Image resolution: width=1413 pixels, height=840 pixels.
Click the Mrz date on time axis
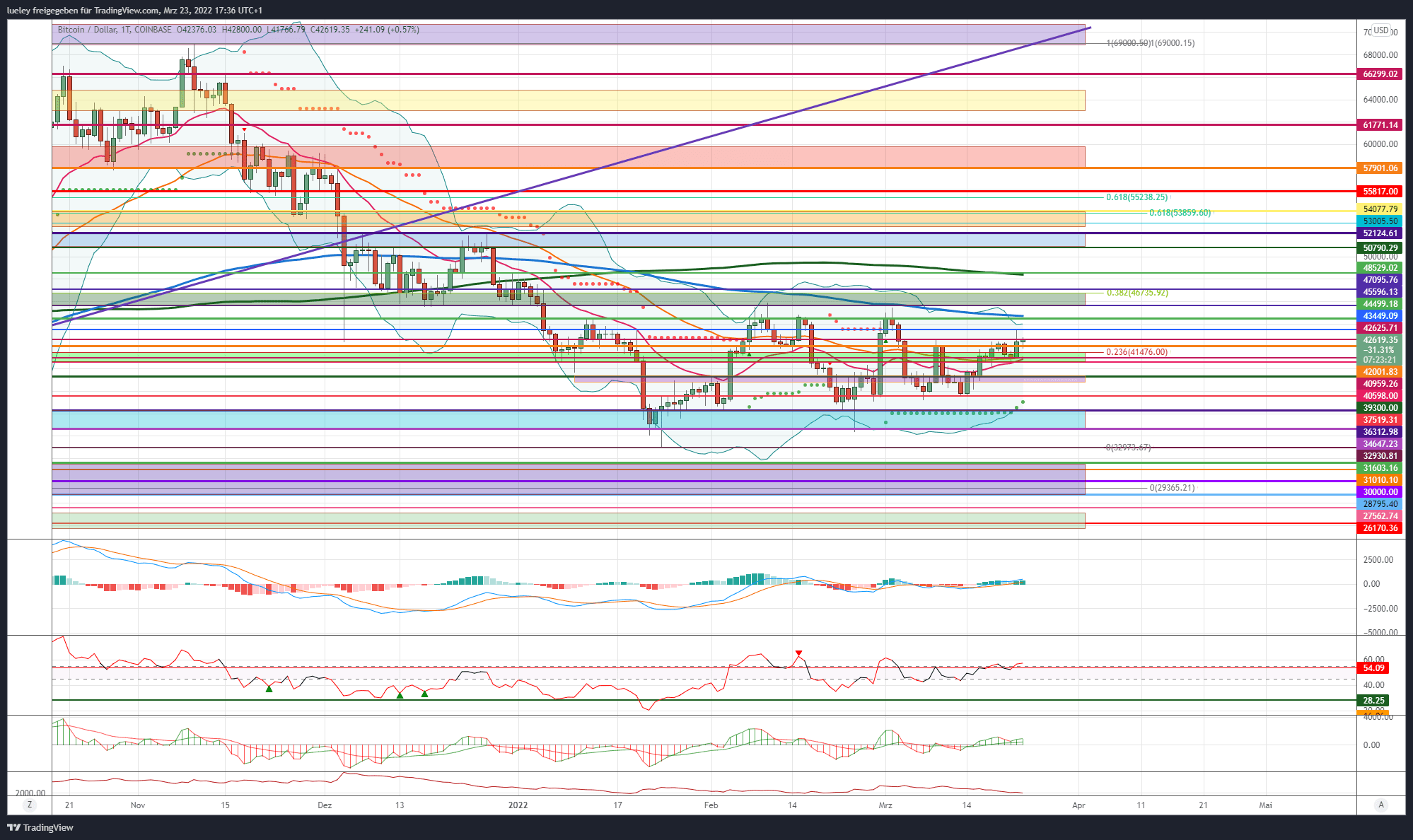click(885, 805)
